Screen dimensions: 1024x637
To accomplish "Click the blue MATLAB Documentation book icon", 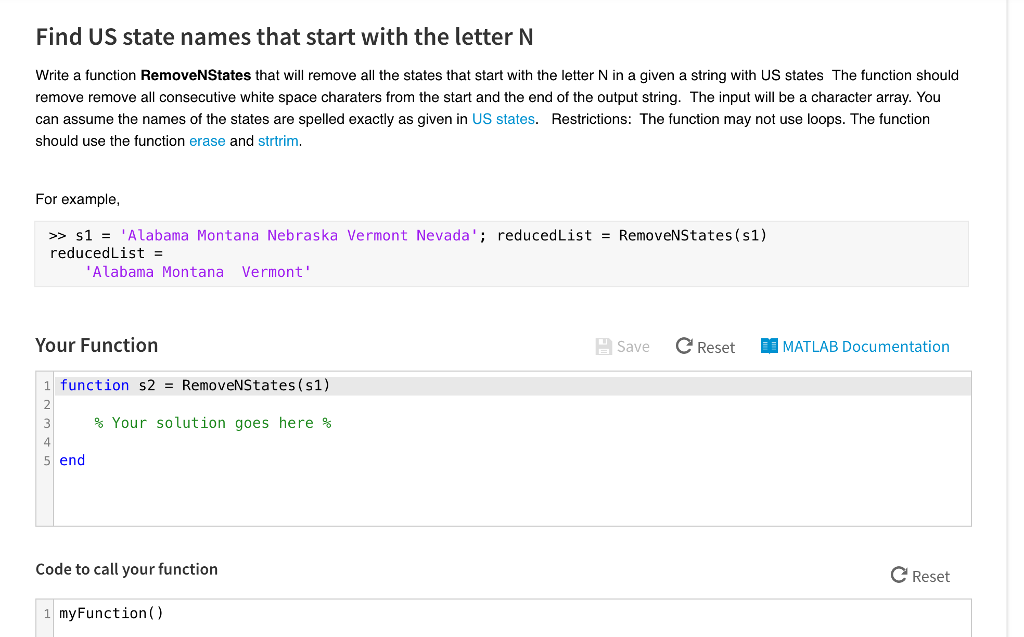I will (769, 346).
